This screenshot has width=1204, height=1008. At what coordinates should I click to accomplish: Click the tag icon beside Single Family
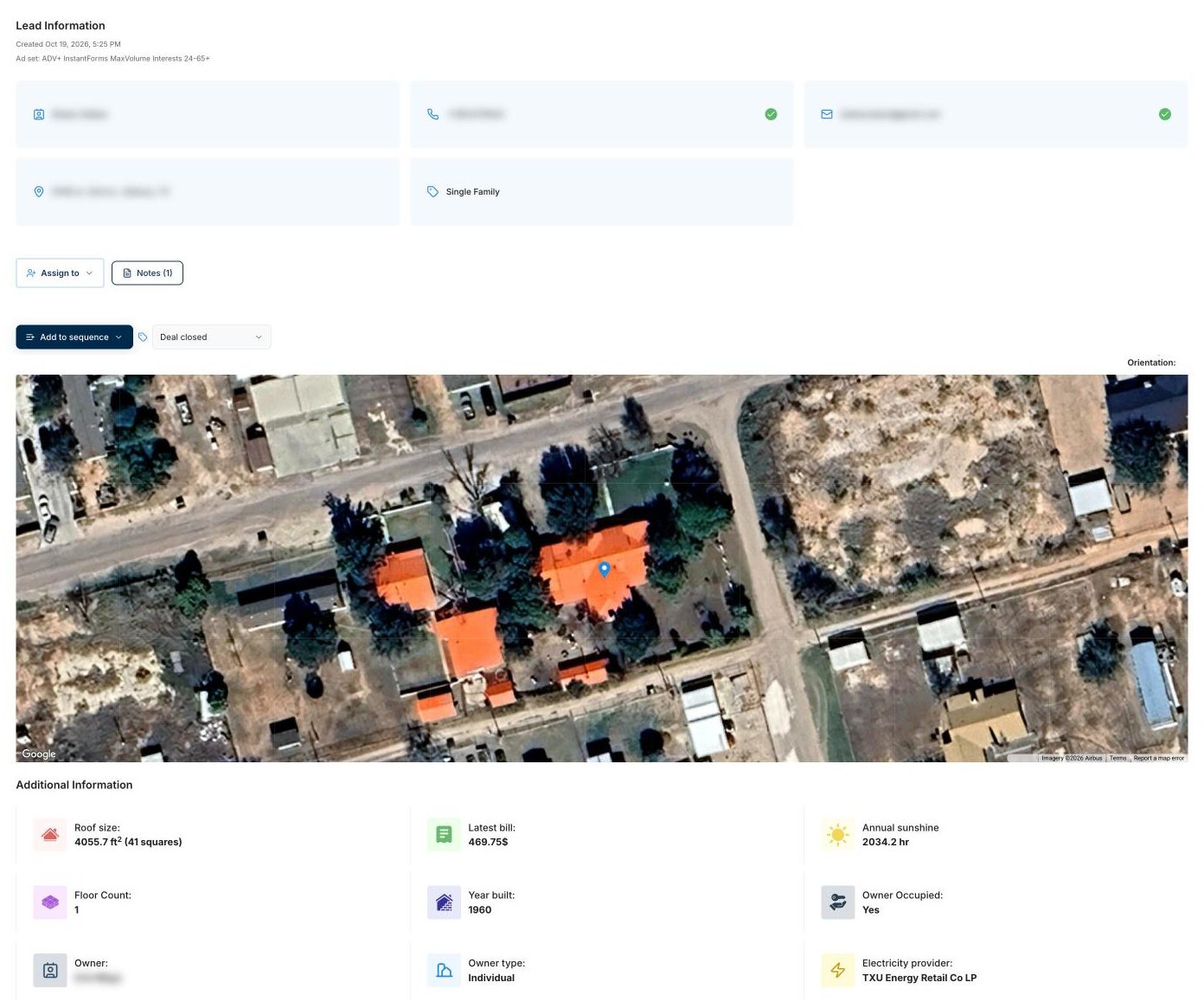(432, 191)
